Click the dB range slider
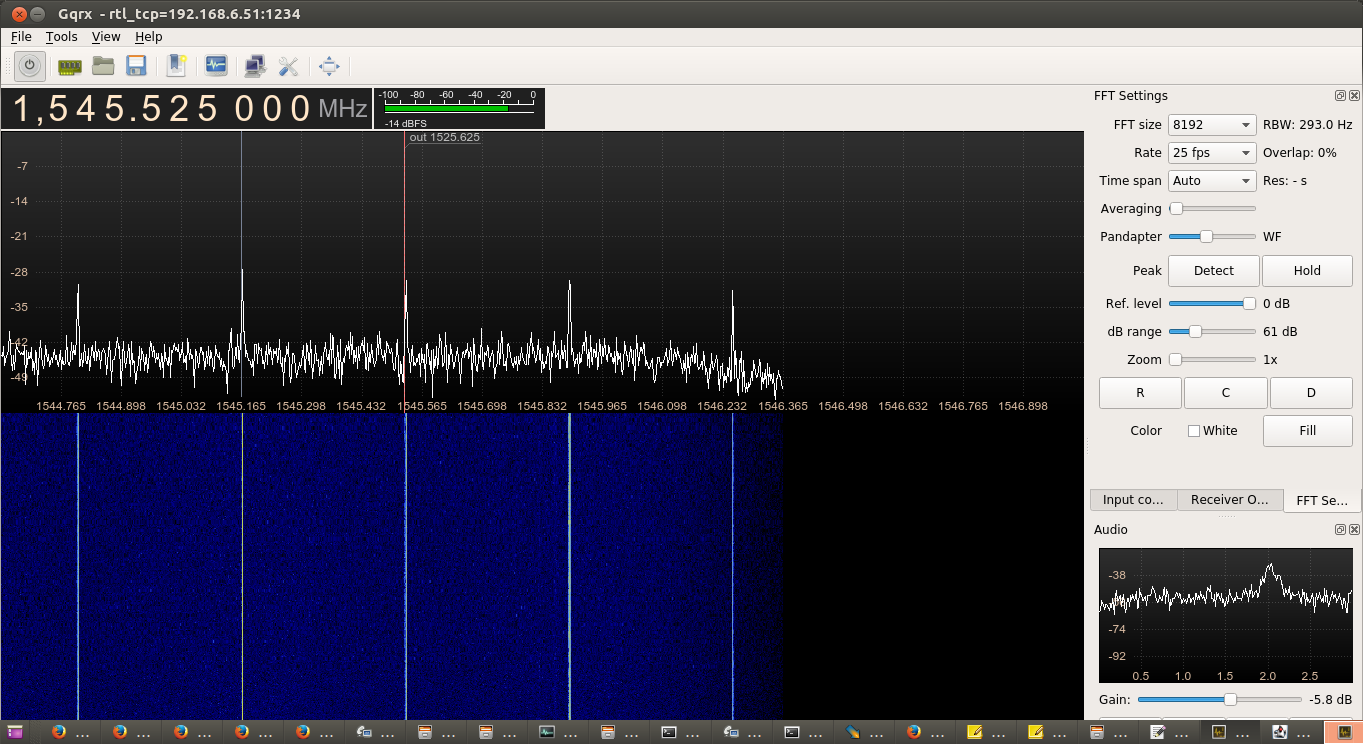 point(1212,332)
